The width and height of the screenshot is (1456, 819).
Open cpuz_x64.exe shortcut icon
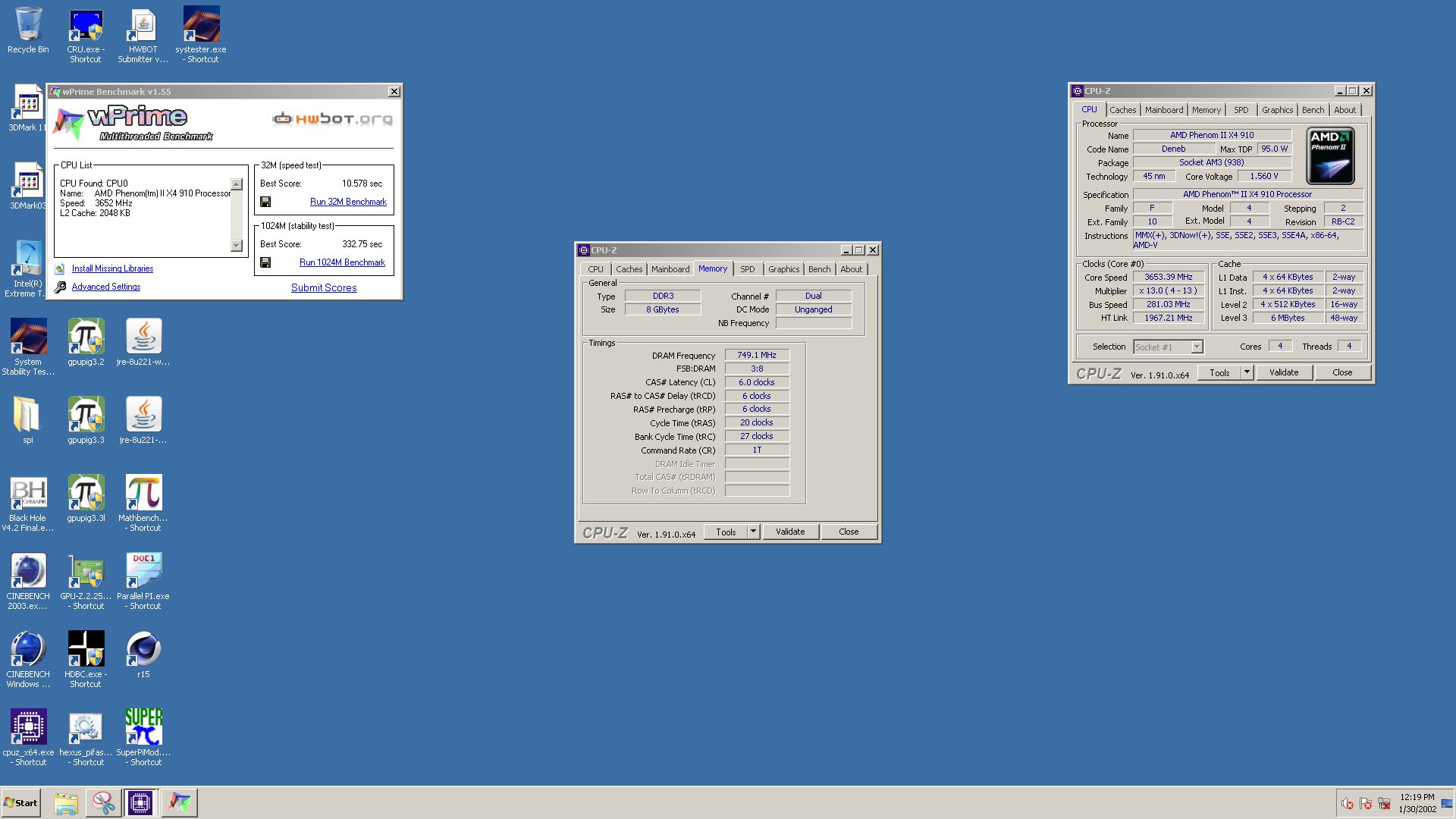point(28,738)
